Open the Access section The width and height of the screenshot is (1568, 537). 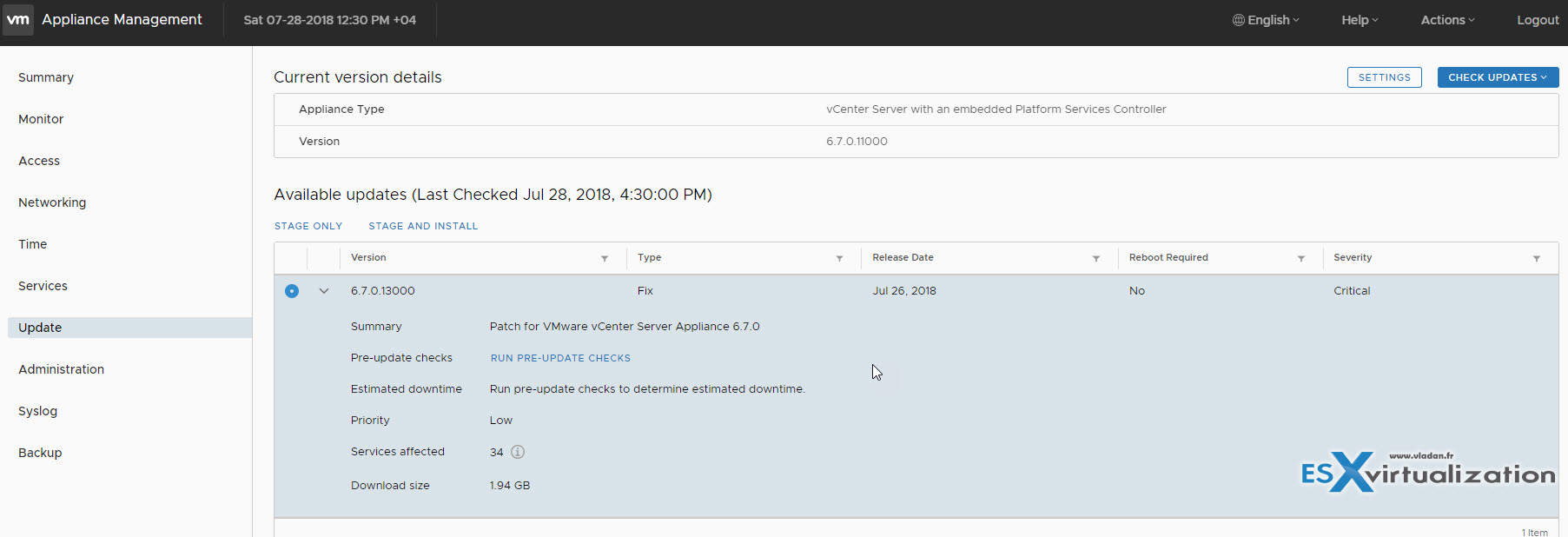39,161
